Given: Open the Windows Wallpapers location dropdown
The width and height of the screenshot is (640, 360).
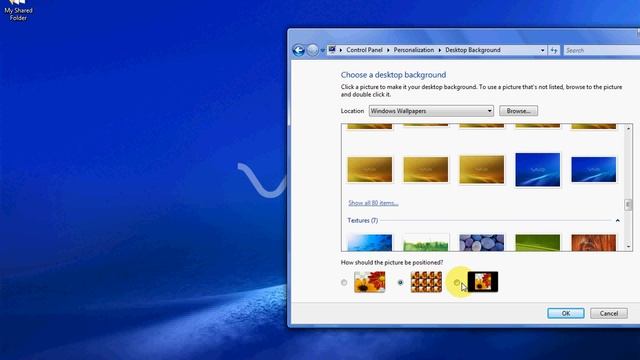Looking at the screenshot, I should pyautogui.click(x=431, y=111).
